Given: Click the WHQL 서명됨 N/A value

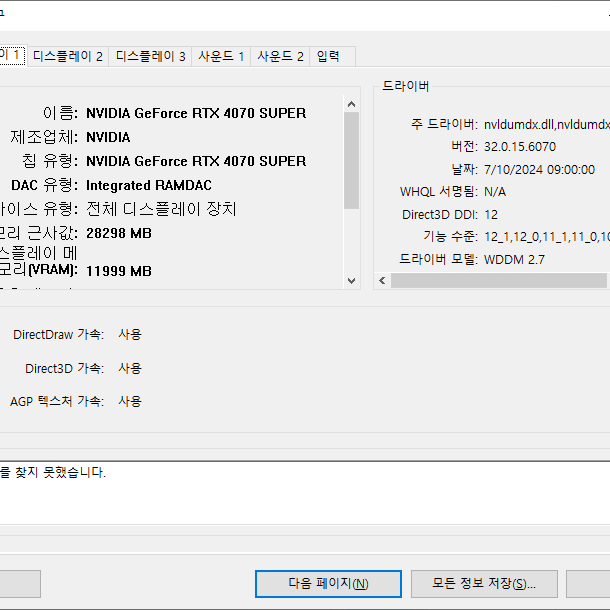Looking at the screenshot, I should point(495,192).
